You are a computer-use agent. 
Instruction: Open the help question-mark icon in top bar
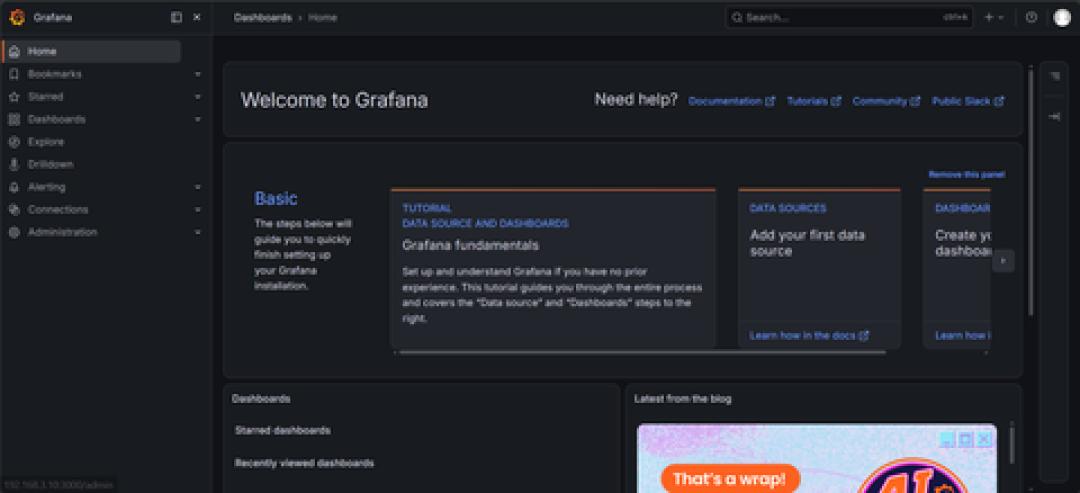point(1031,17)
